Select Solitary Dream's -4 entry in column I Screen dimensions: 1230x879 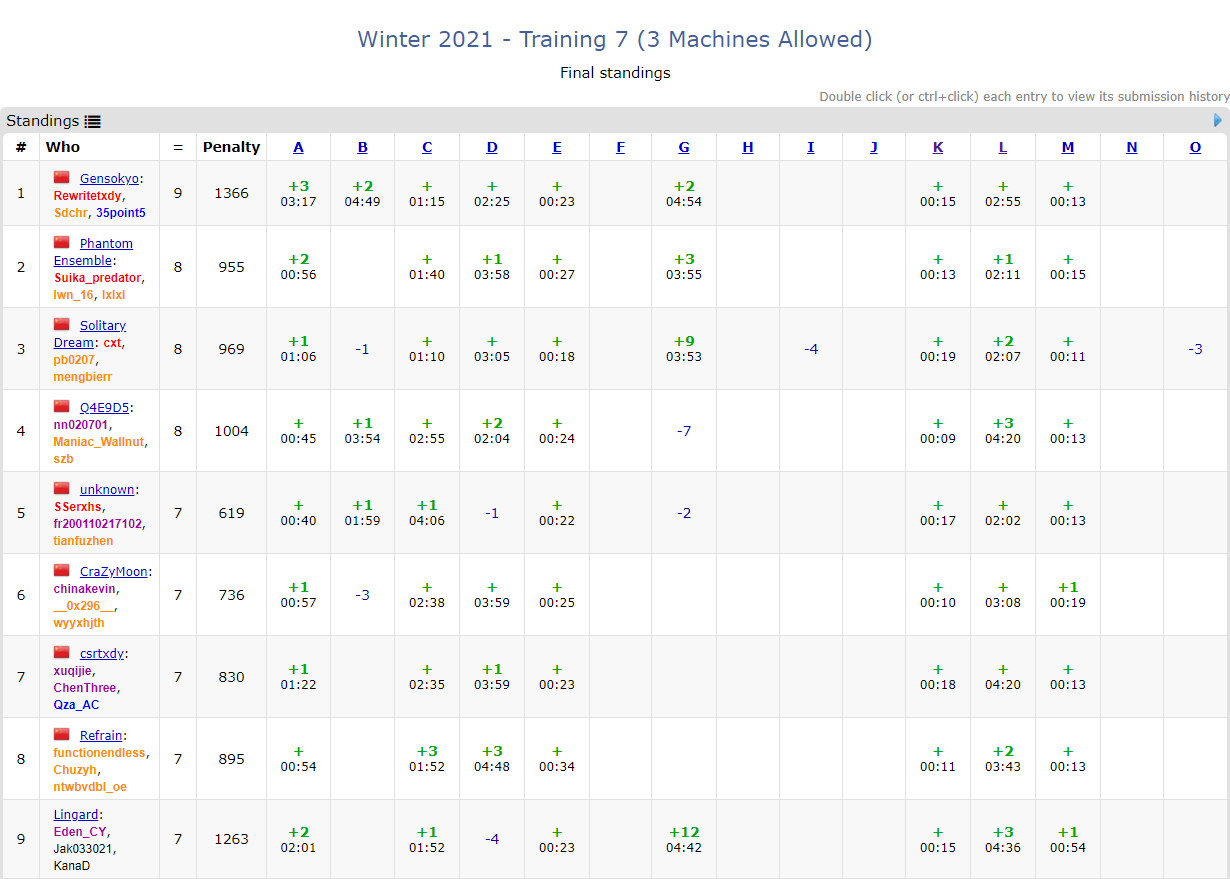[811, 349]
